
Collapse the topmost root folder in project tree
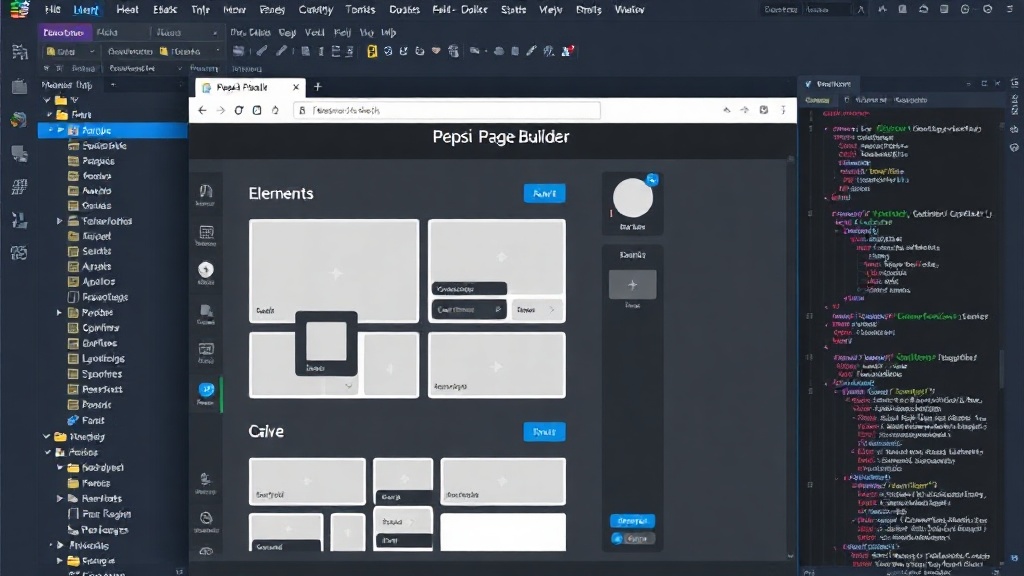47,100
